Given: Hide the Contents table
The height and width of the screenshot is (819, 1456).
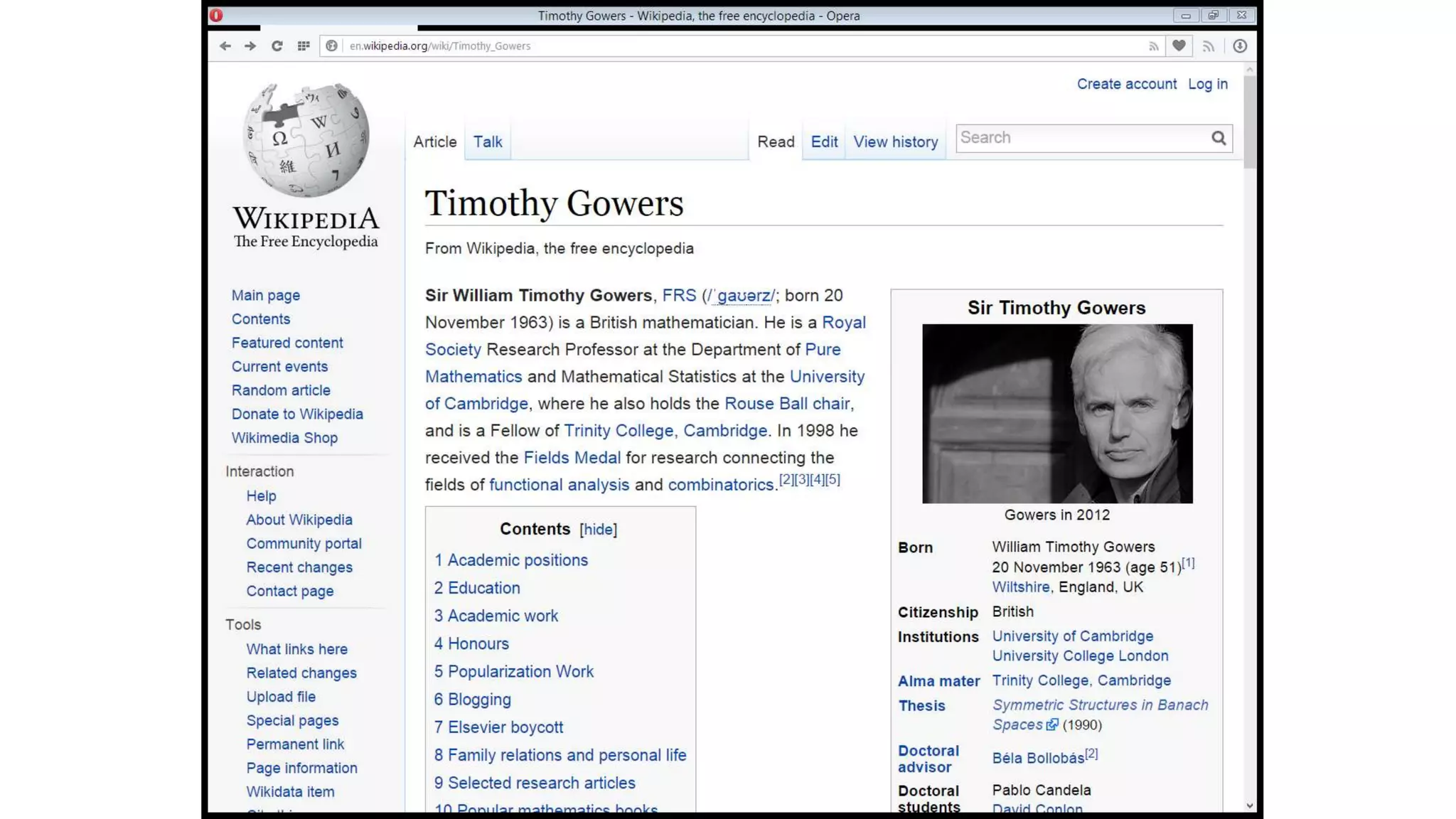Looking at the screenshot, I should [x=598, y=530].
